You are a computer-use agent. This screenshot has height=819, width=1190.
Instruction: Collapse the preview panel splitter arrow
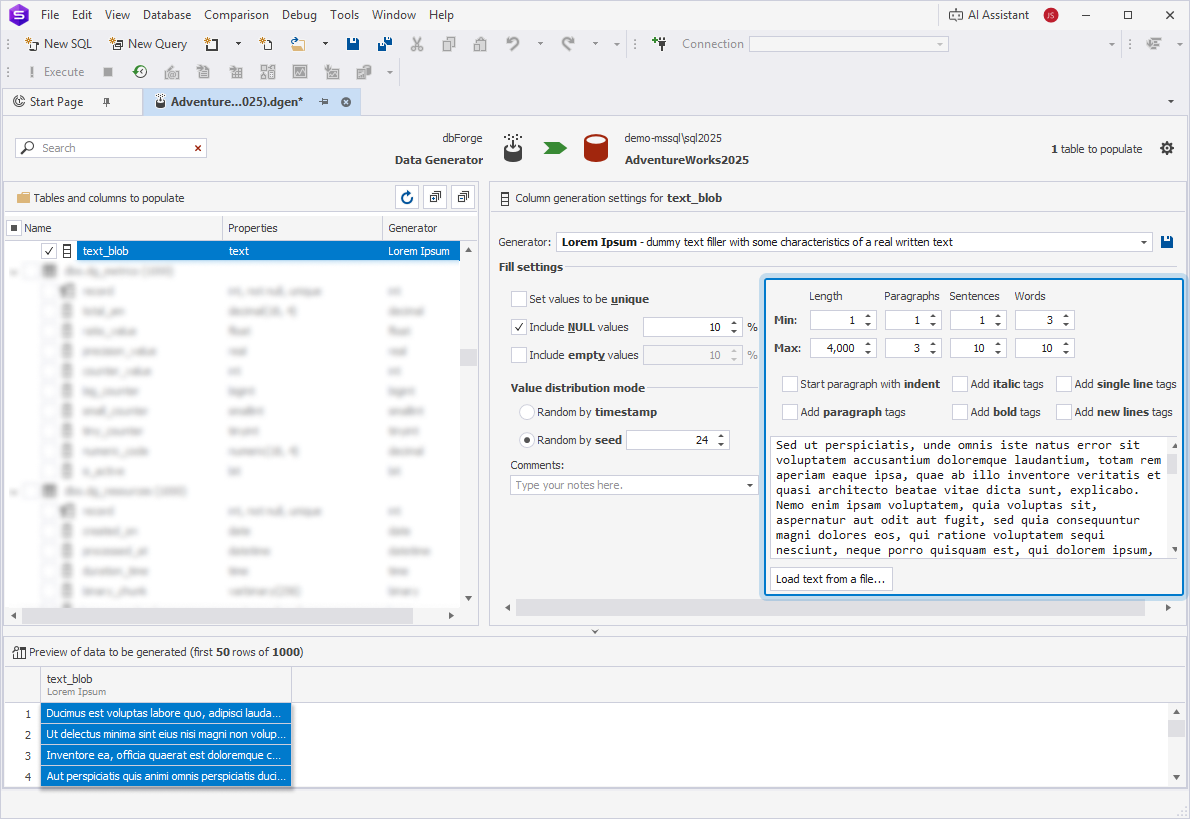click(x=595, y=631)
